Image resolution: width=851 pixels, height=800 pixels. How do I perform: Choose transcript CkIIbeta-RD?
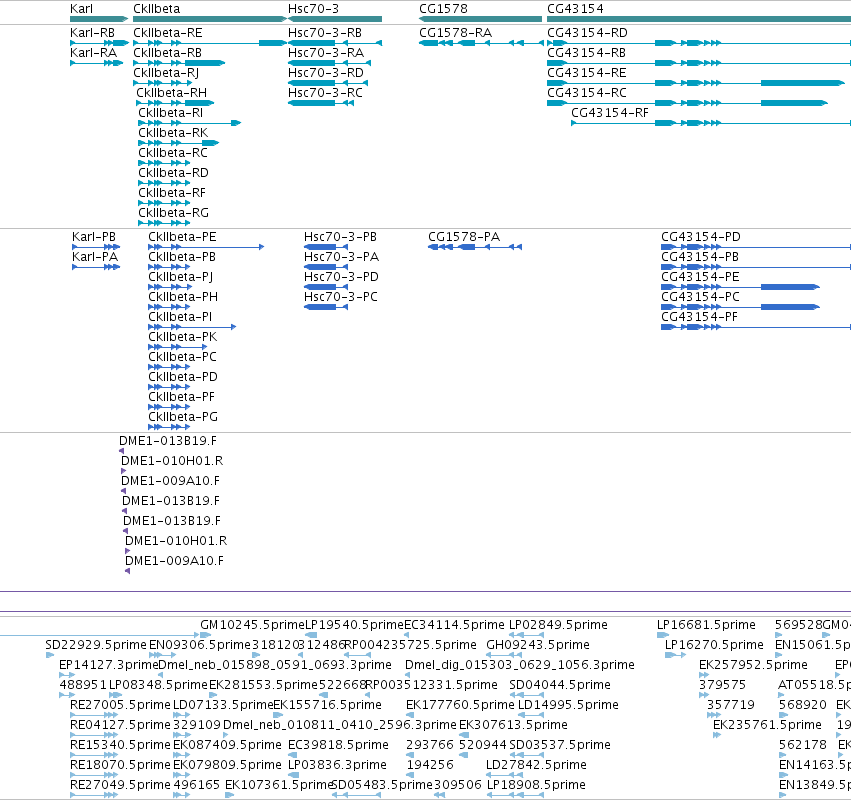point(173,173)
